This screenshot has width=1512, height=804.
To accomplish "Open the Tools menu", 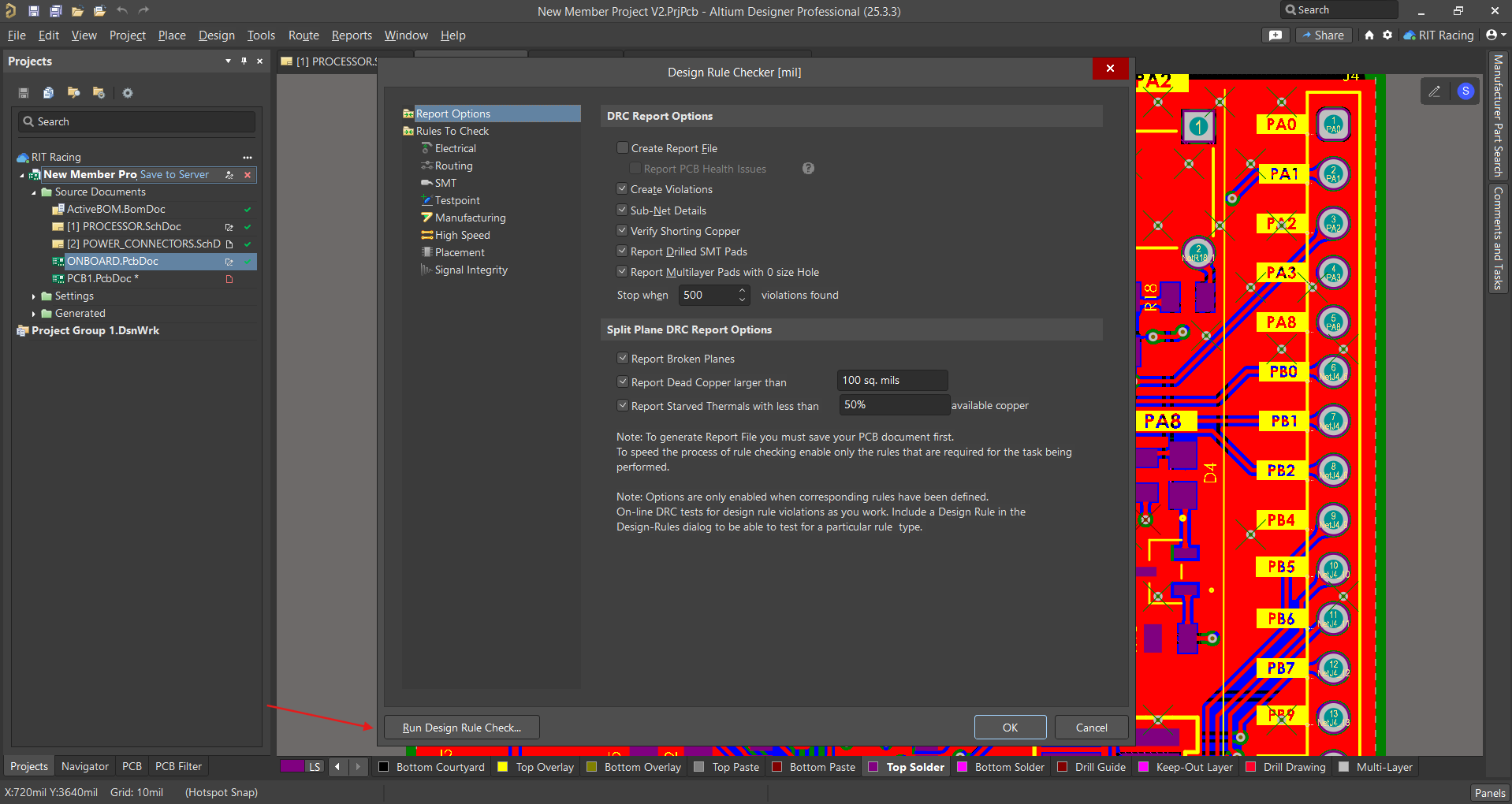I will click(x=261, y=35).
